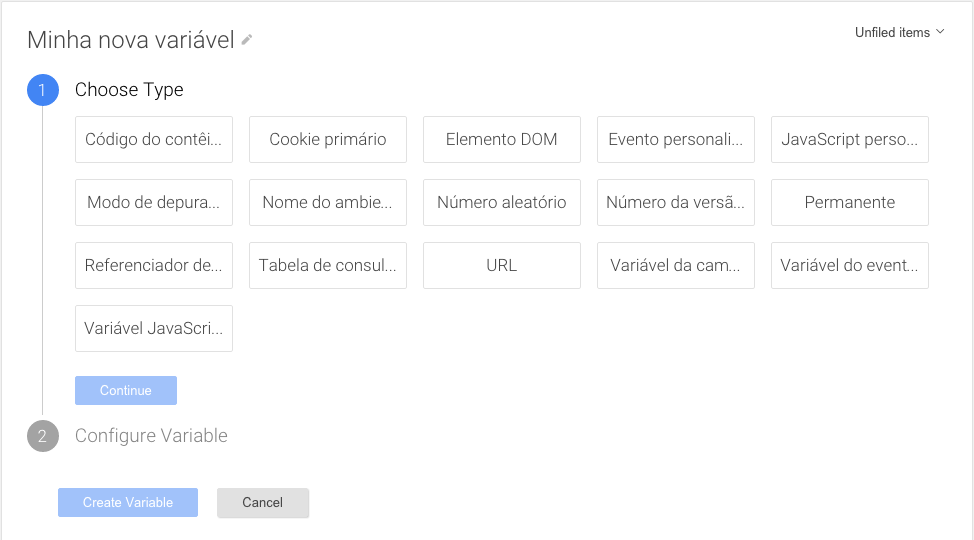Select the step 2 circle indicator
Viewport: 974px width, 540px height.
click(42, 436)
